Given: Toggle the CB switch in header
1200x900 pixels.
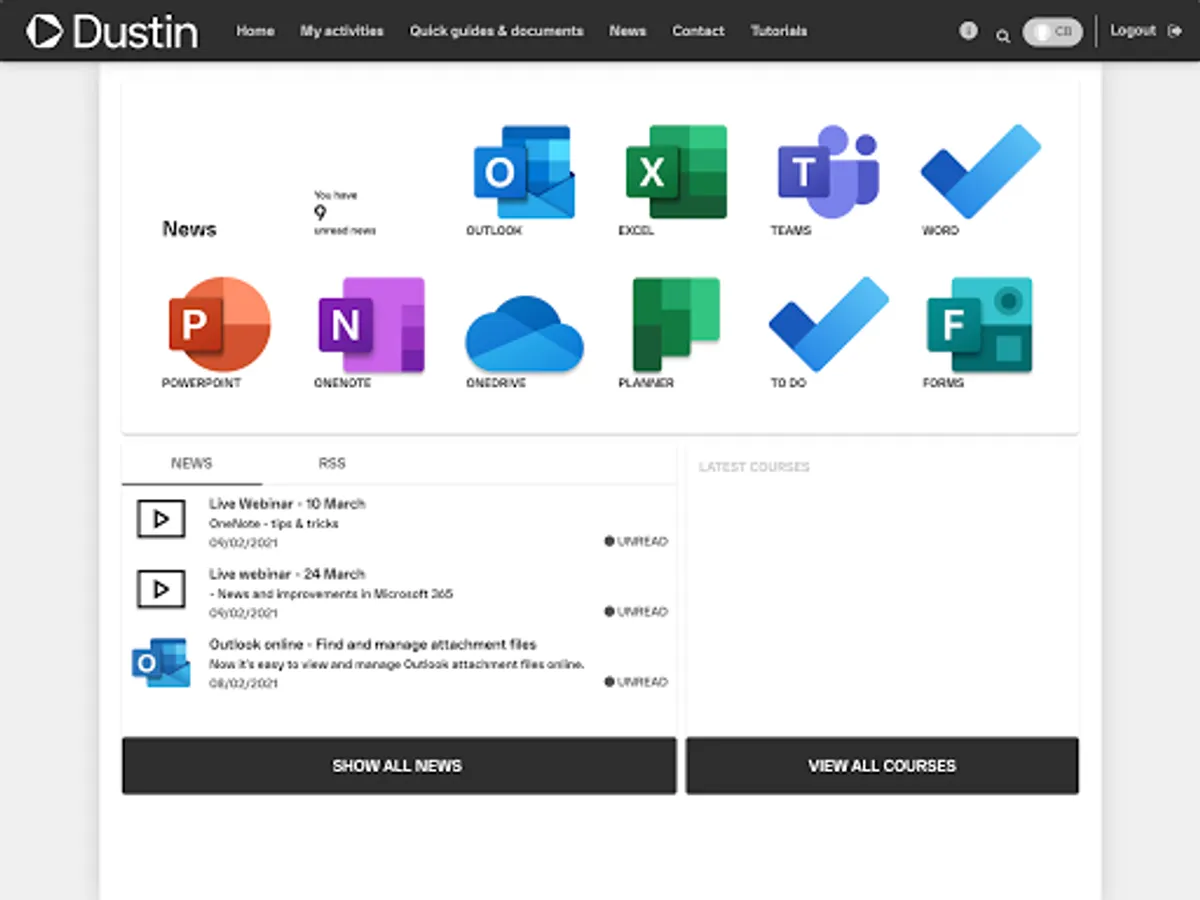Looking at the screenshot, I should coord(1052,32).
